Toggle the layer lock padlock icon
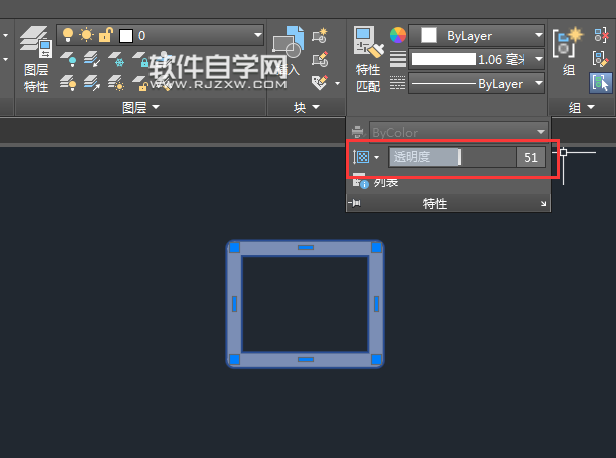Screen dimensions: 616x458 coord(106,35)
